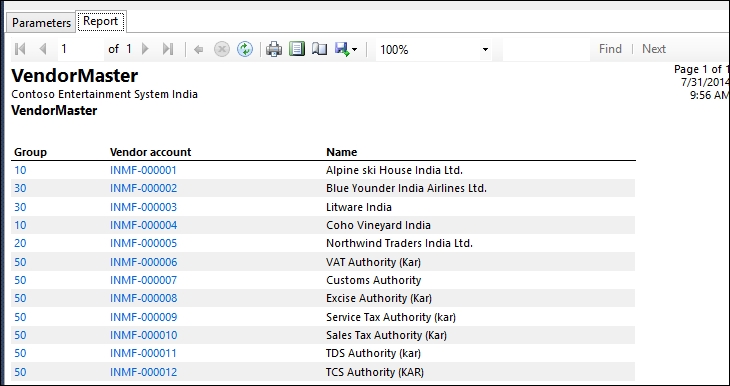Click the Find button

[x=610, y=49]
